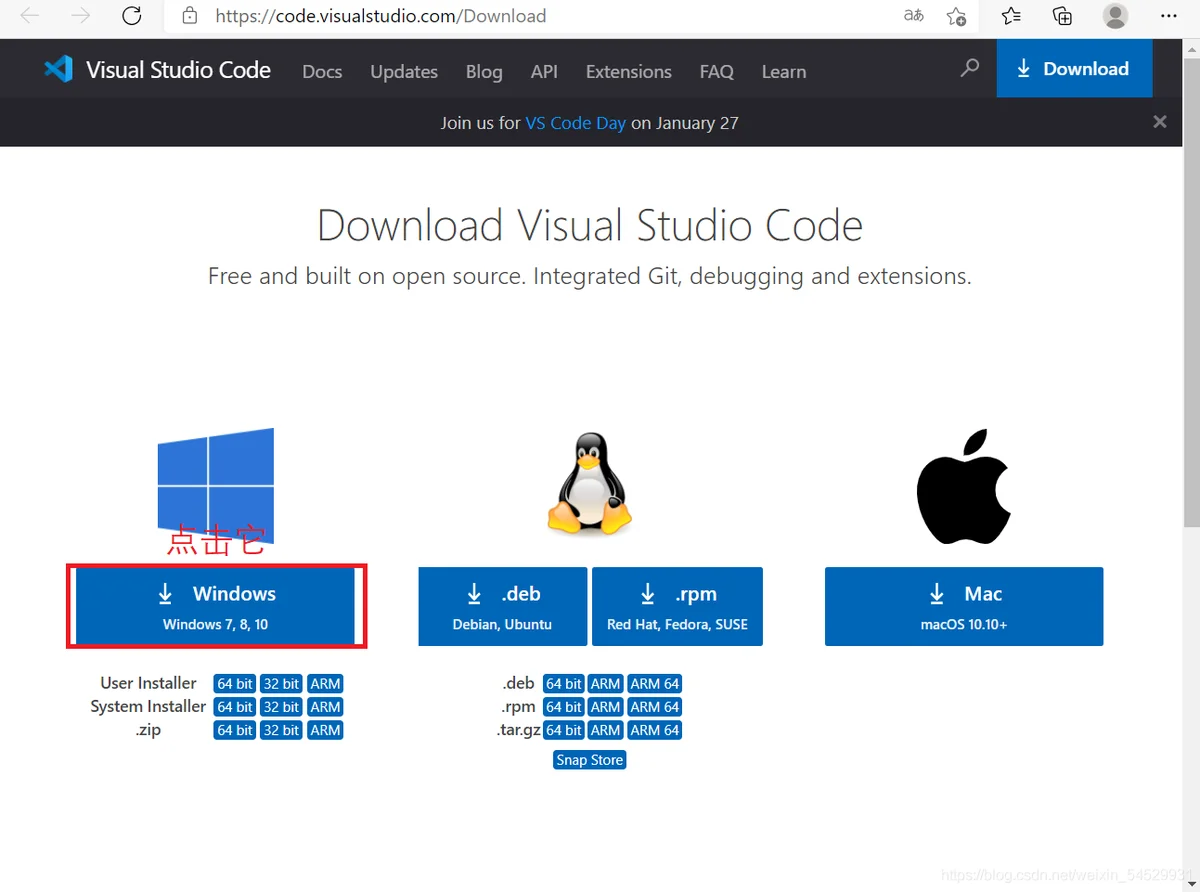Click the Snap Store link
Image resolution: width=1200 pixels, height=892 pixels.
(590, 760)
